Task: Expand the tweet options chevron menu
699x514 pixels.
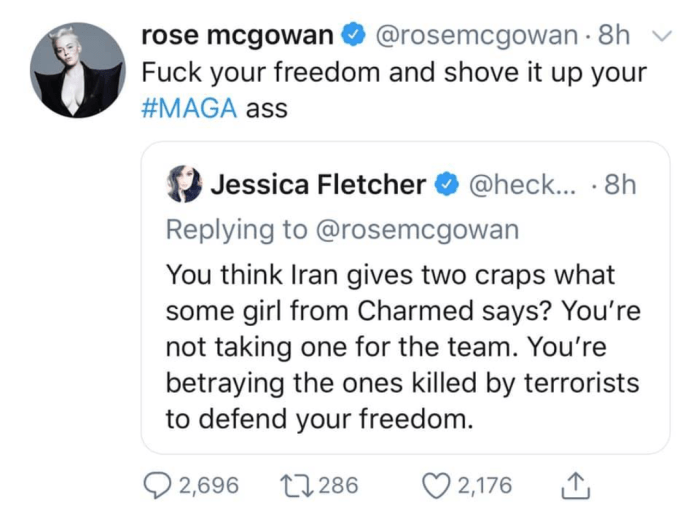Action: click(659, 37)
